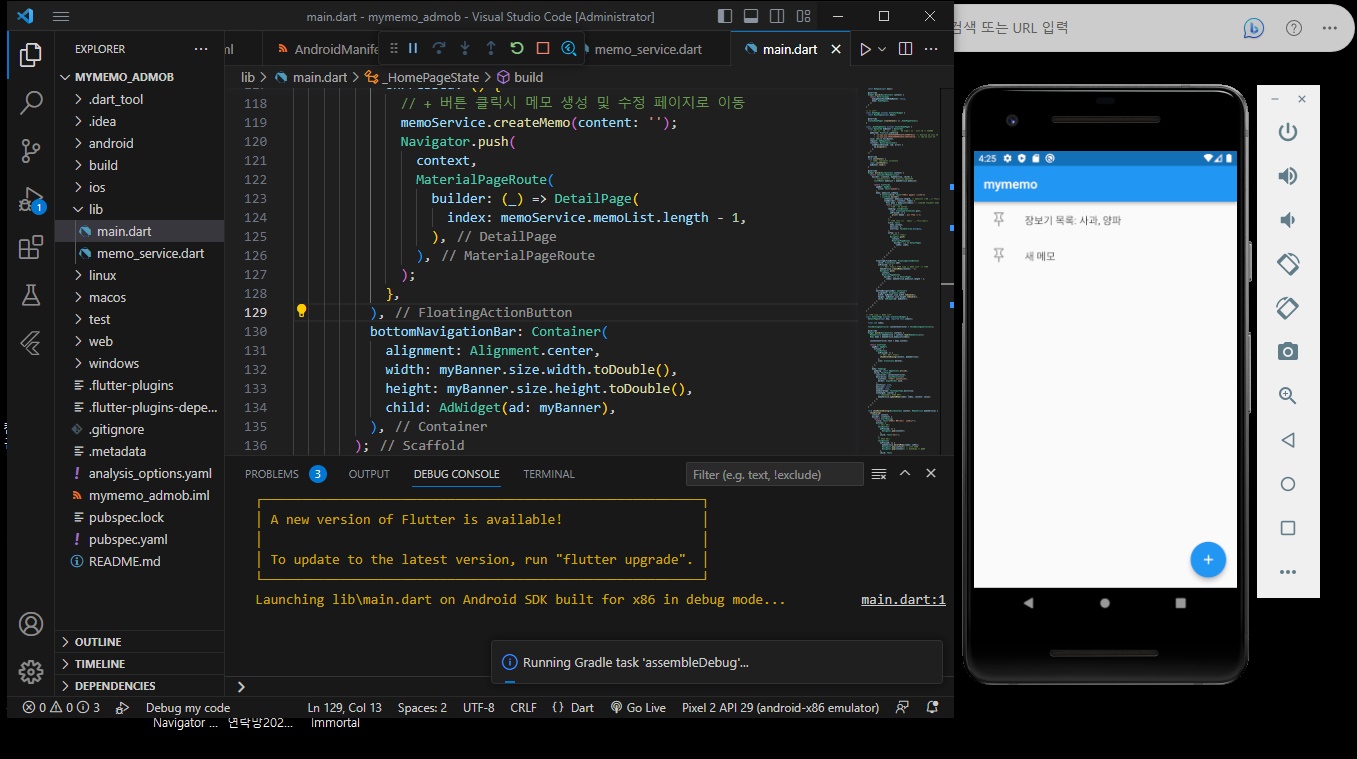Open the Manage gear icon

tap(31, 672)
